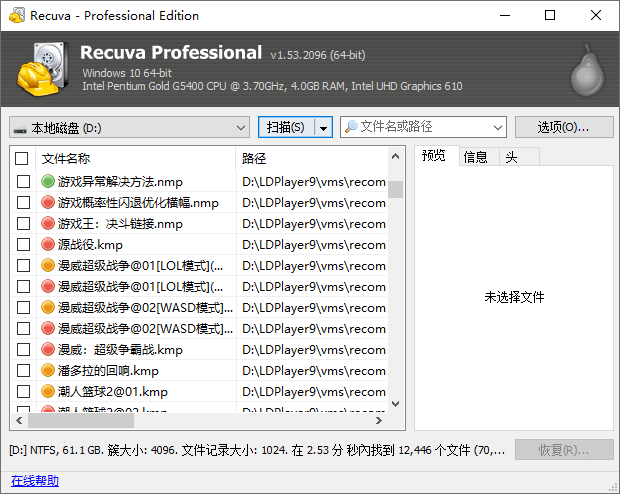Check the box for 潮人篮球2@01.kmp
This screenshot has width=620, height=494.
coord(23,391)
